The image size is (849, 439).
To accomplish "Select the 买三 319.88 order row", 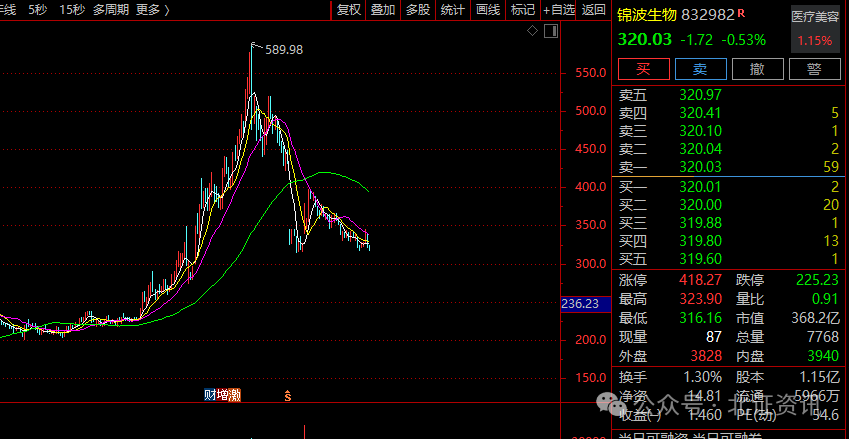I will (x=729, y=224).
